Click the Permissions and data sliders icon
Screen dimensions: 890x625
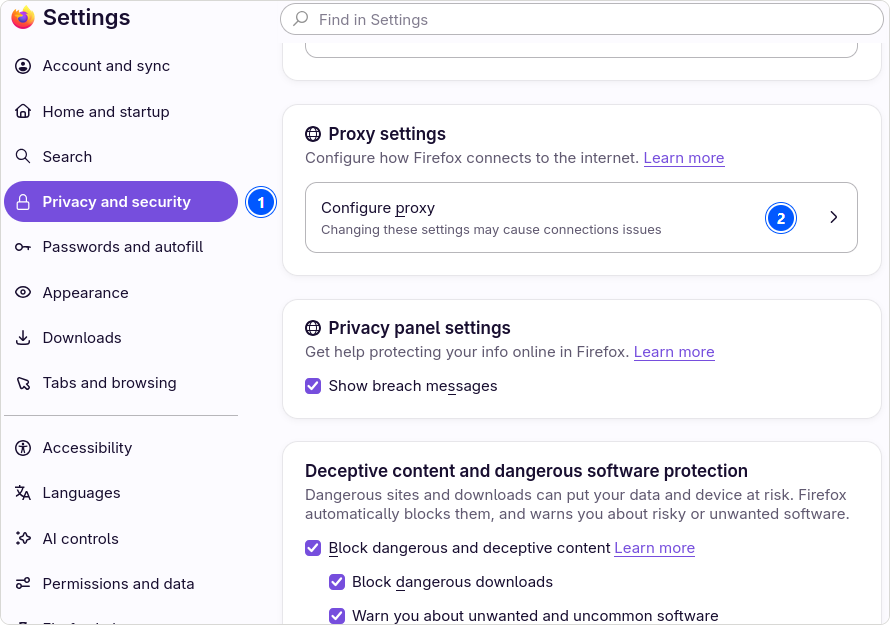coord(23,584)
